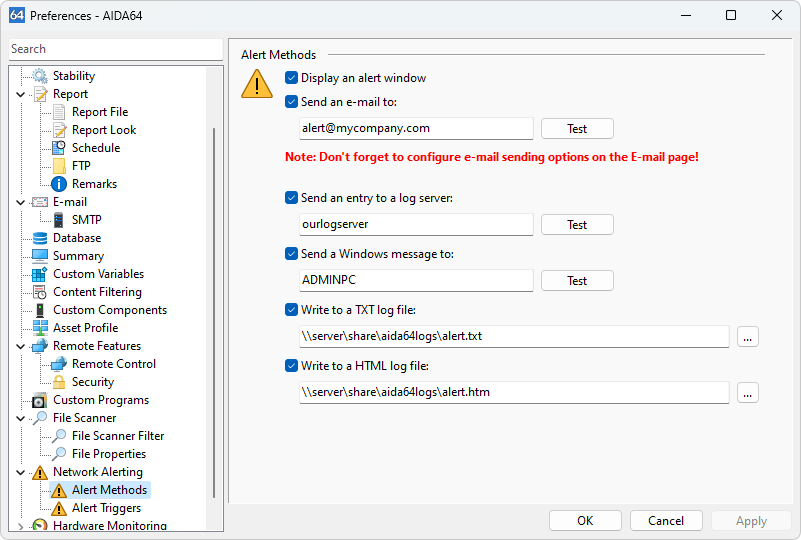The image size is (801, 540).
Task: Browse for TXT log file path
Action: pyautogui.click(x=748, y=337)
